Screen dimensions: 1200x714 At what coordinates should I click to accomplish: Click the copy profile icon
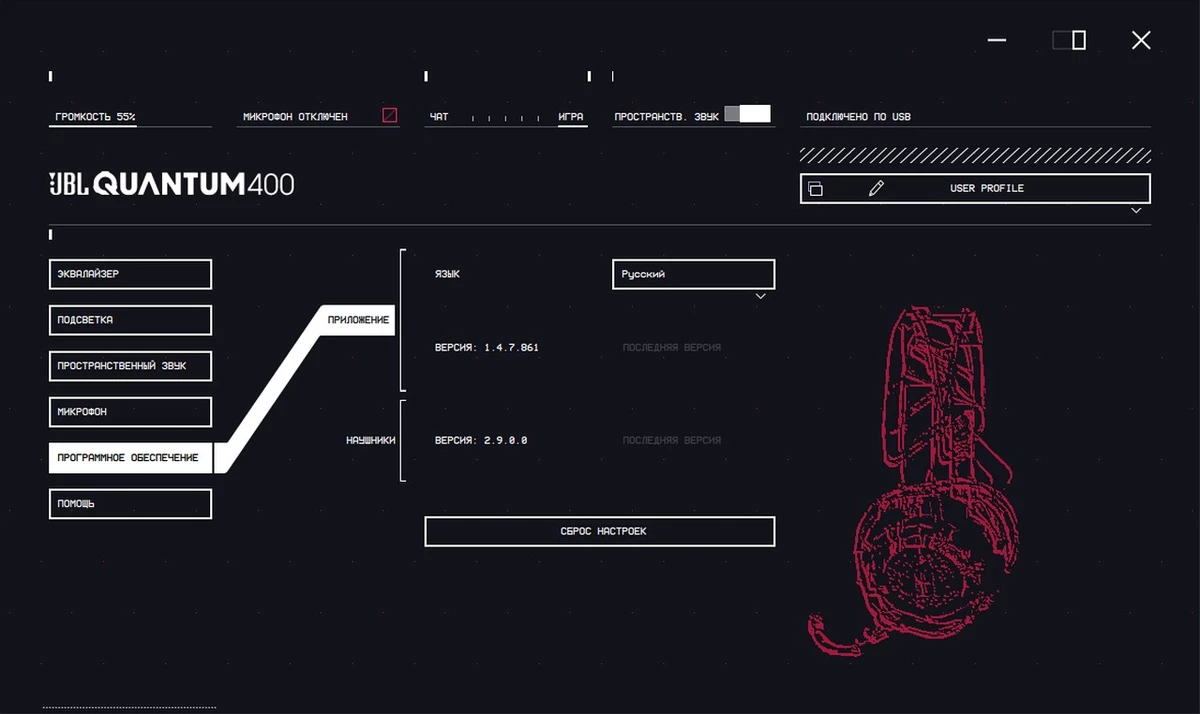[815, 189]
